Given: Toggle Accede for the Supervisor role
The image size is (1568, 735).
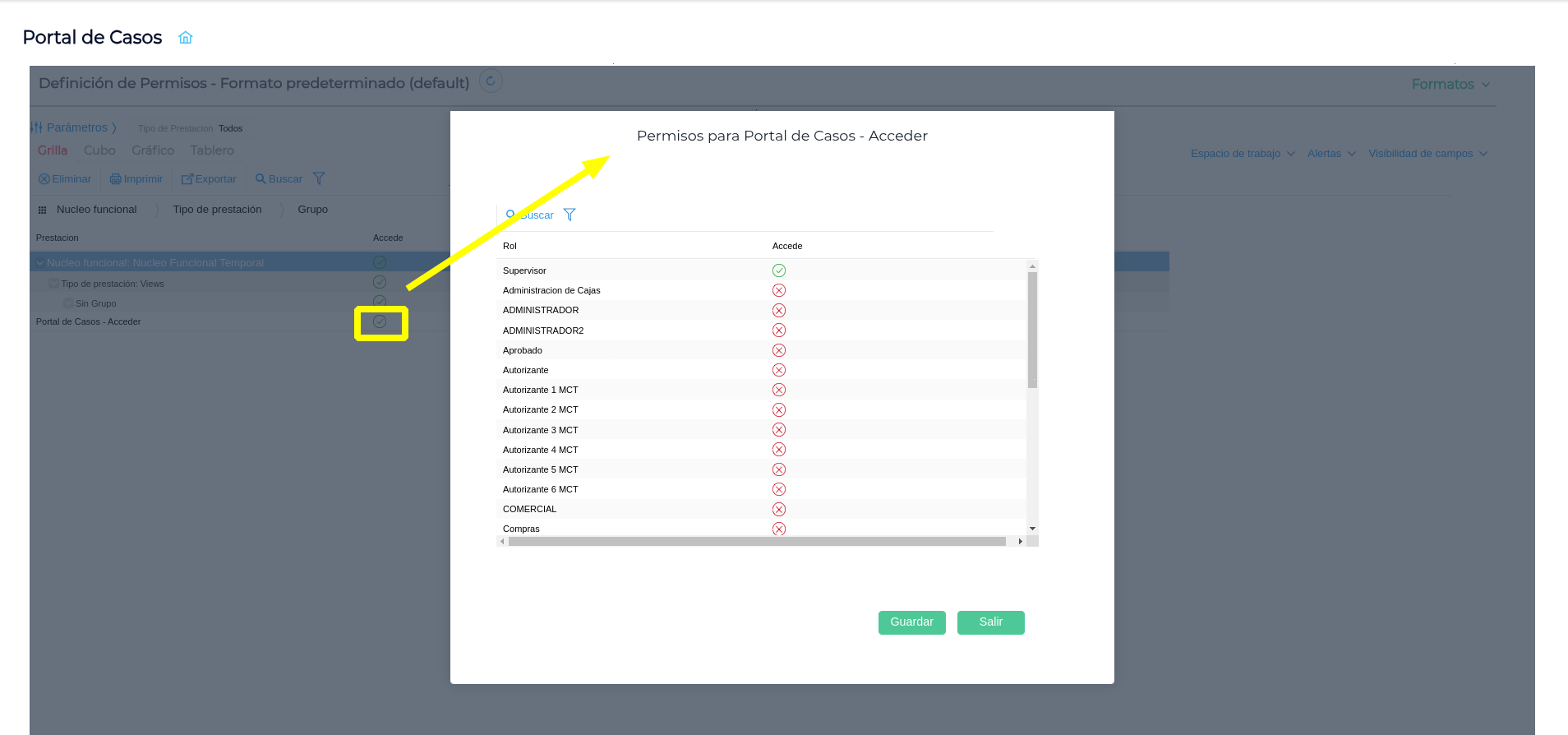Looking at the screenshot, I should click(779, 270).
